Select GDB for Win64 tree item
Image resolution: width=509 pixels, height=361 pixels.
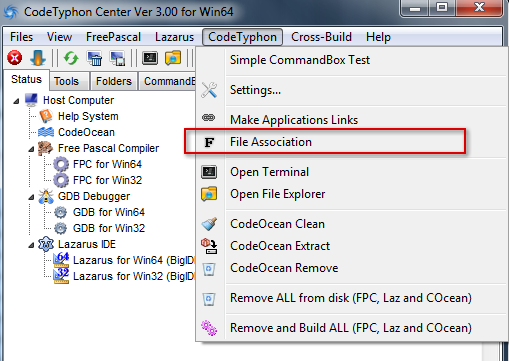coord(109,212)
